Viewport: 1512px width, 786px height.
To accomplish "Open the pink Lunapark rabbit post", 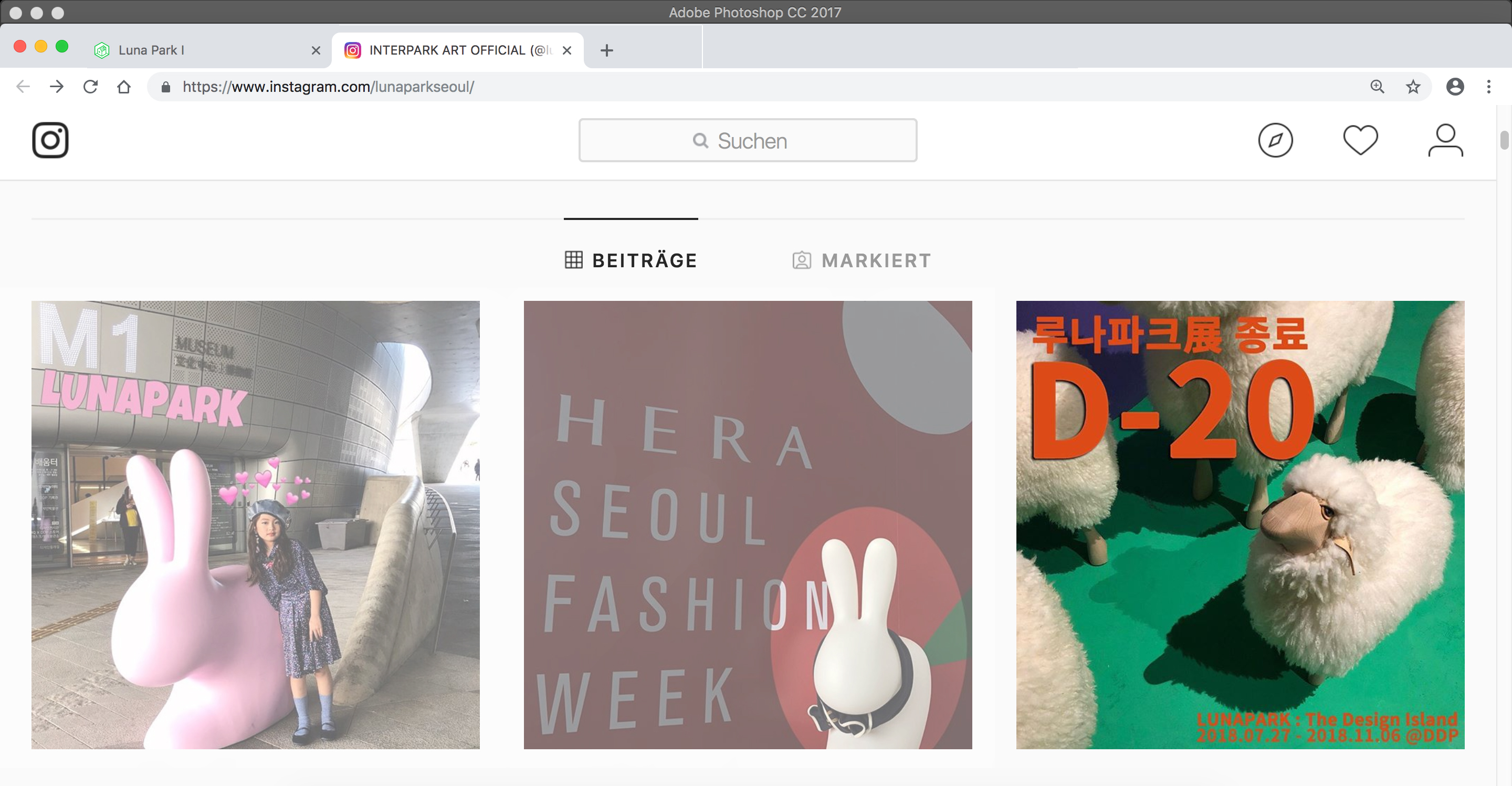I will (x=255, y=525).
